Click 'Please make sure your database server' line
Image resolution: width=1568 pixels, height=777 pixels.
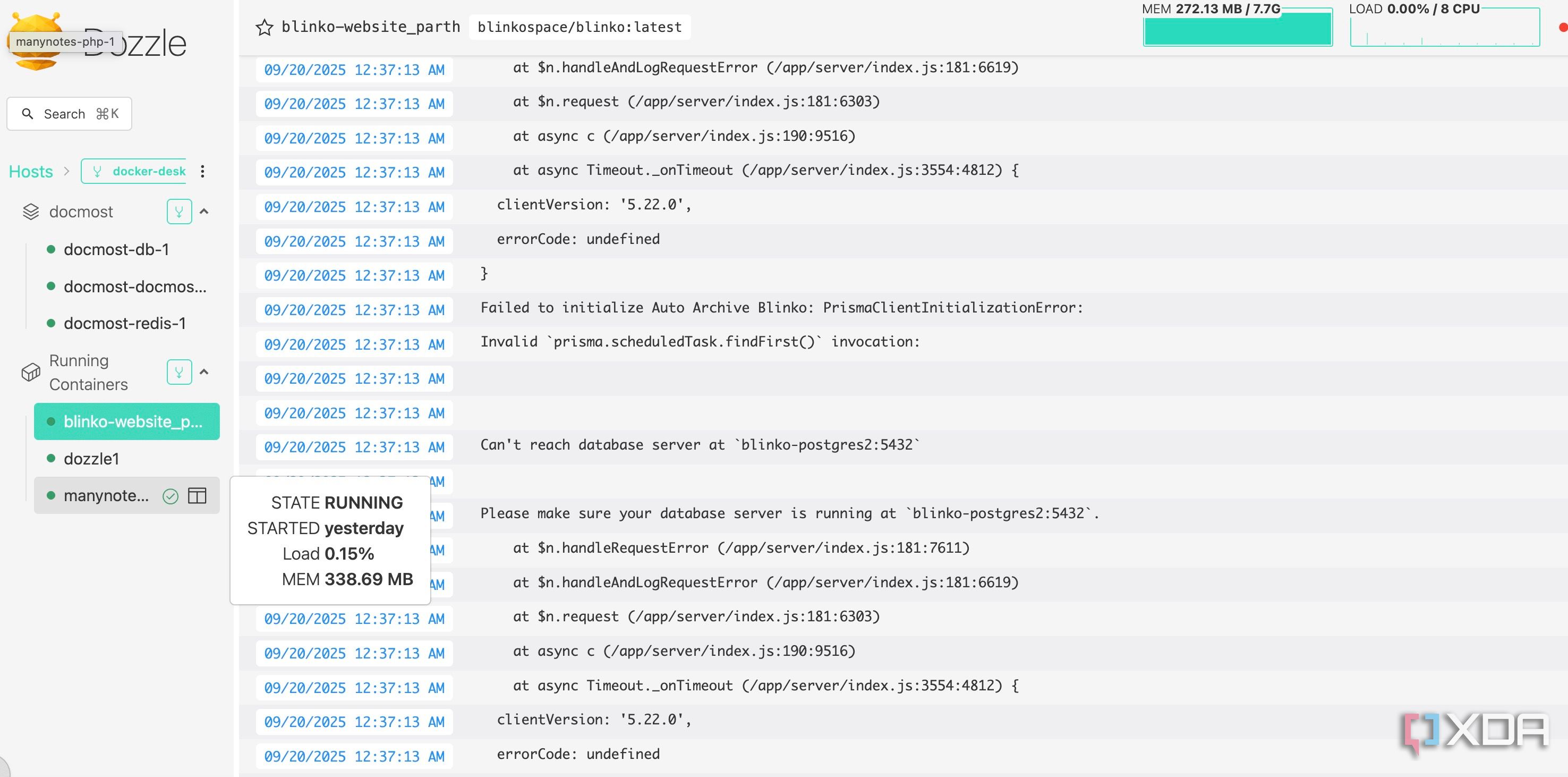[x=789, y=514]
